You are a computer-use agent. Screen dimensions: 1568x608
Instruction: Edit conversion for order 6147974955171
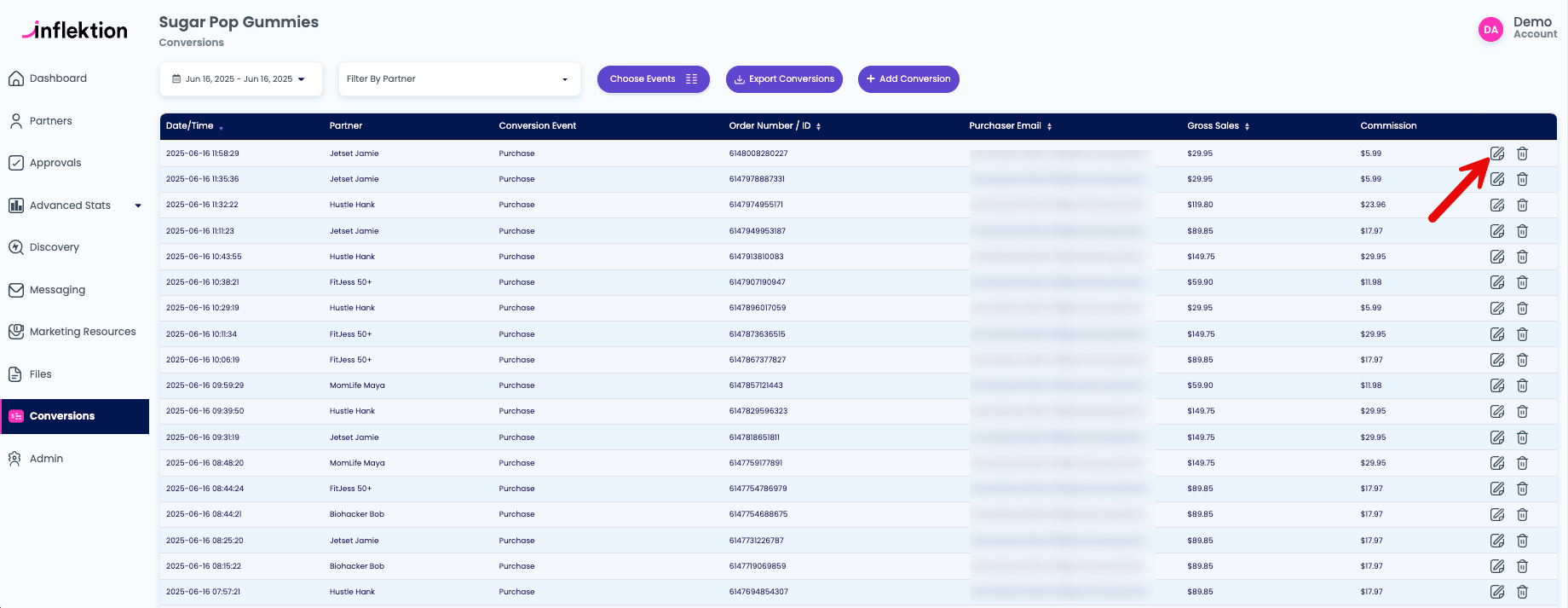tap(1497, 205)
